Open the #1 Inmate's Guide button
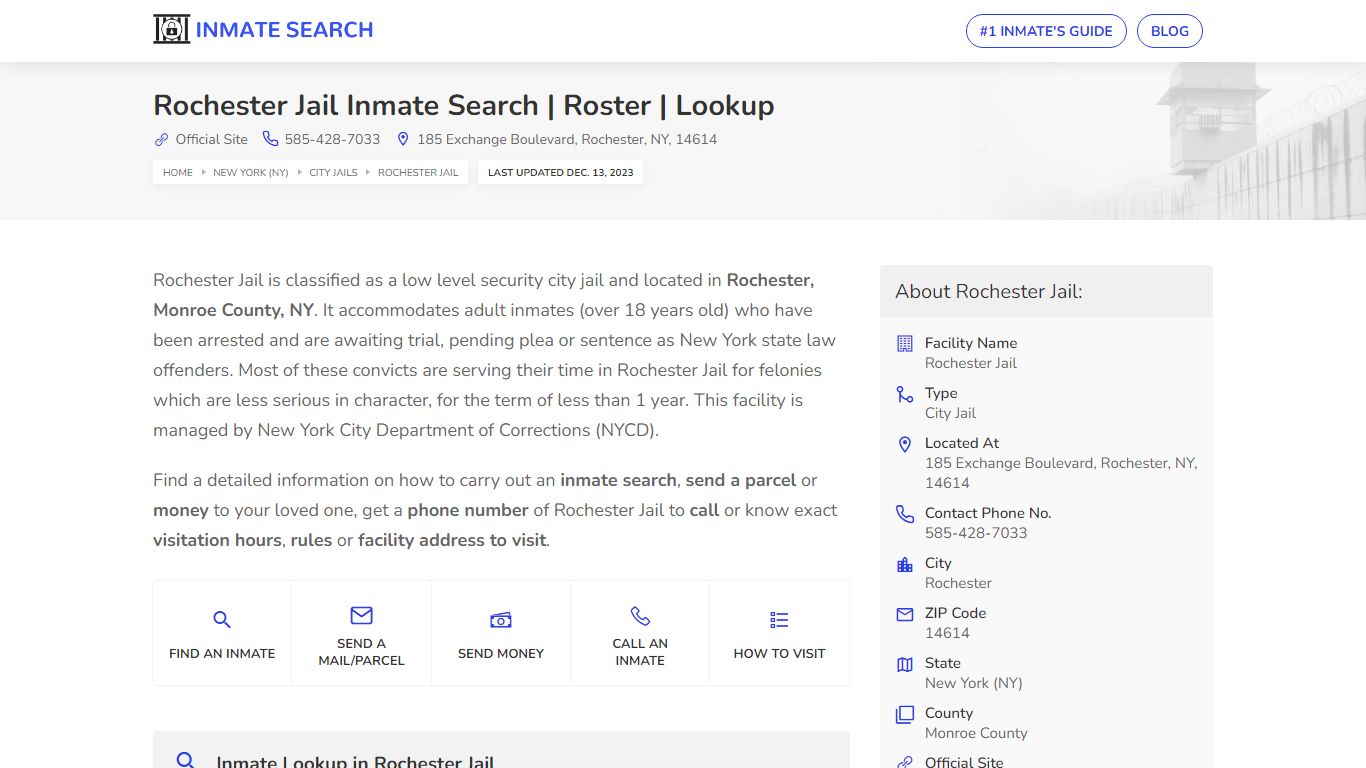 (x=1046, y=31)
